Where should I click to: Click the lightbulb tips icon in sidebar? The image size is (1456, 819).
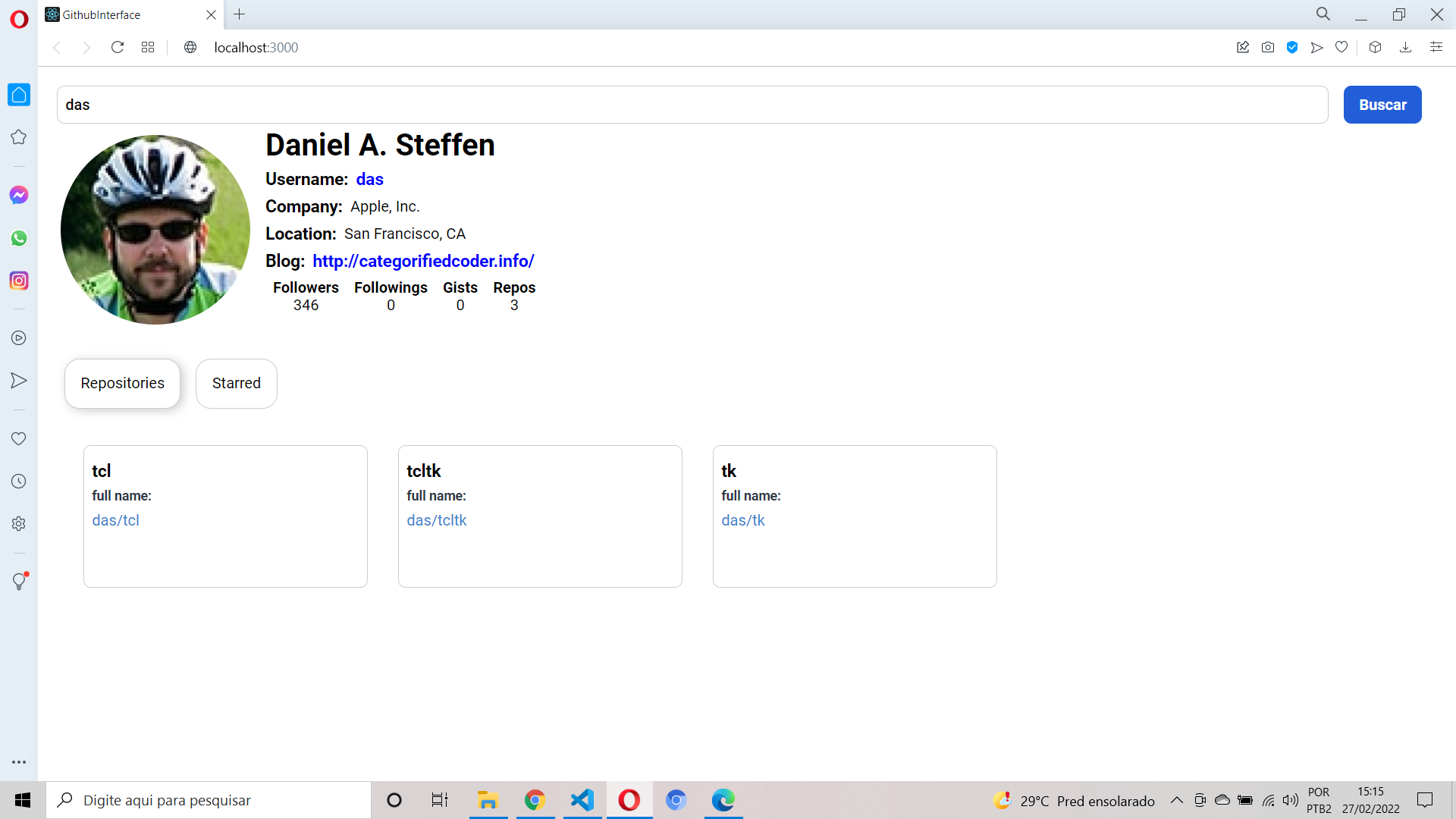(x=19, y=582)
